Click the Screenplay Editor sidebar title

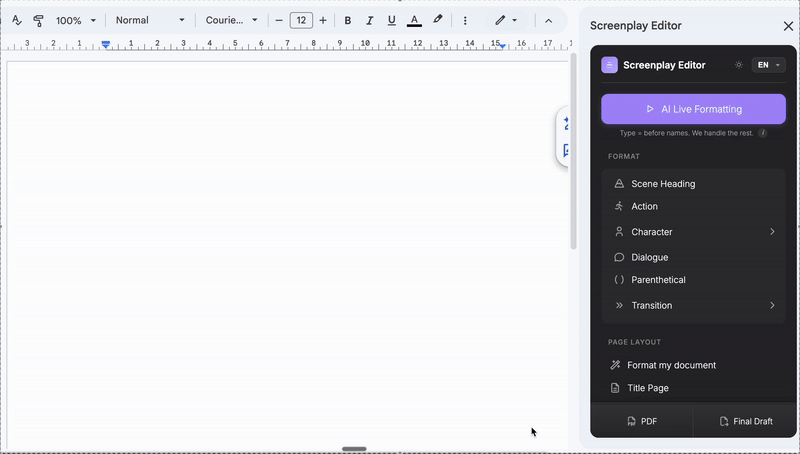636,26
